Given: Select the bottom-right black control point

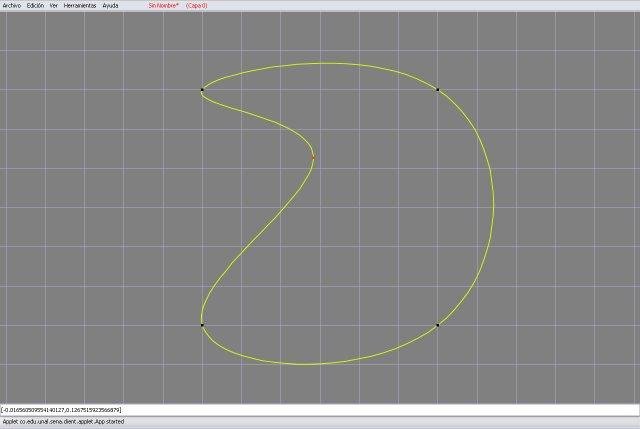Looking at the screenshot, I should (x=437, y=325).
